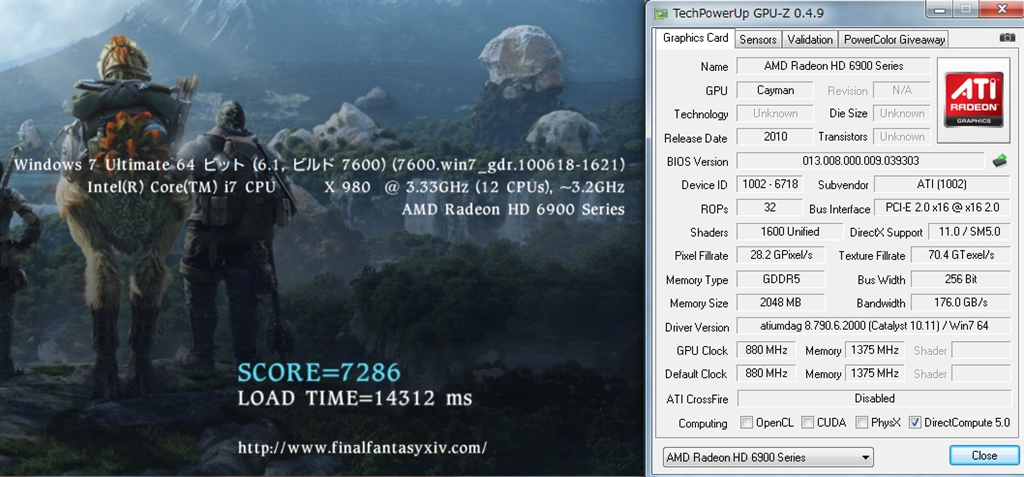
Task: Click the Default Clock value 880 MHz
Action: tap(766, 373)
